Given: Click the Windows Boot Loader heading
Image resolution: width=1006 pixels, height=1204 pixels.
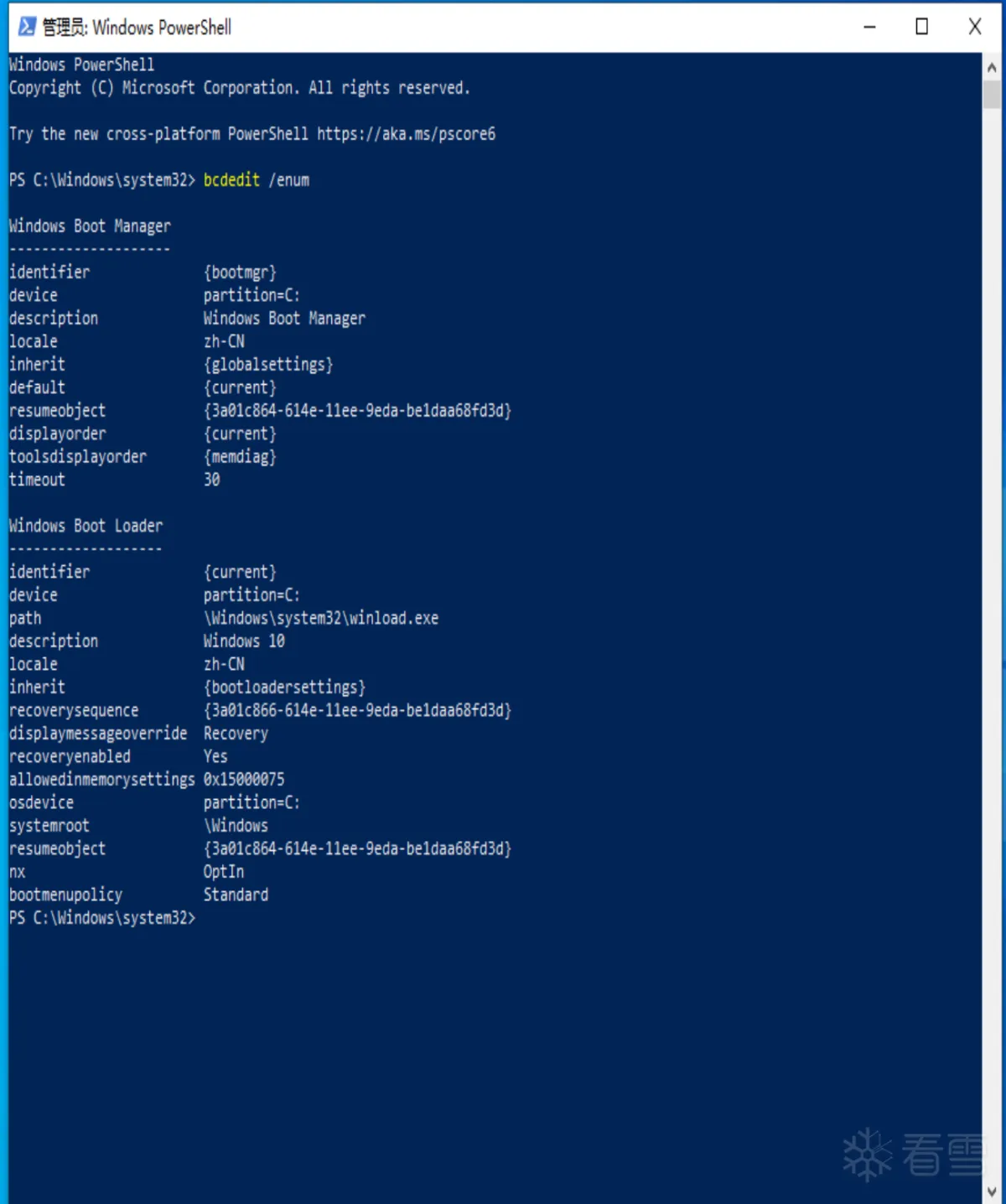Looking at the screenshot, I should [x=86, y=526].
